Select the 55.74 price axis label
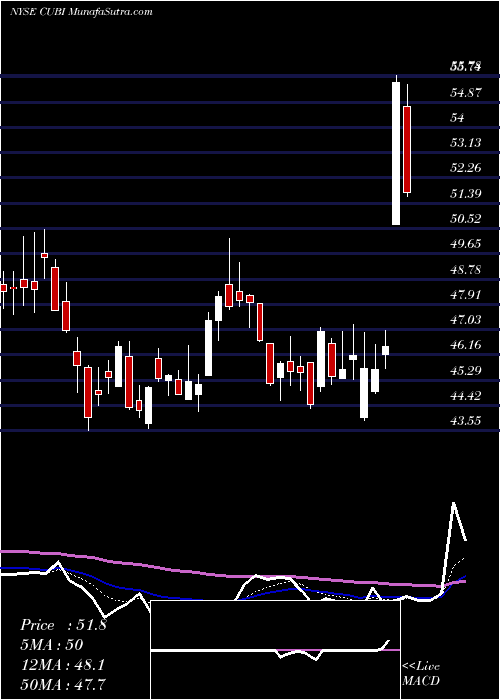 click(466, 67)
